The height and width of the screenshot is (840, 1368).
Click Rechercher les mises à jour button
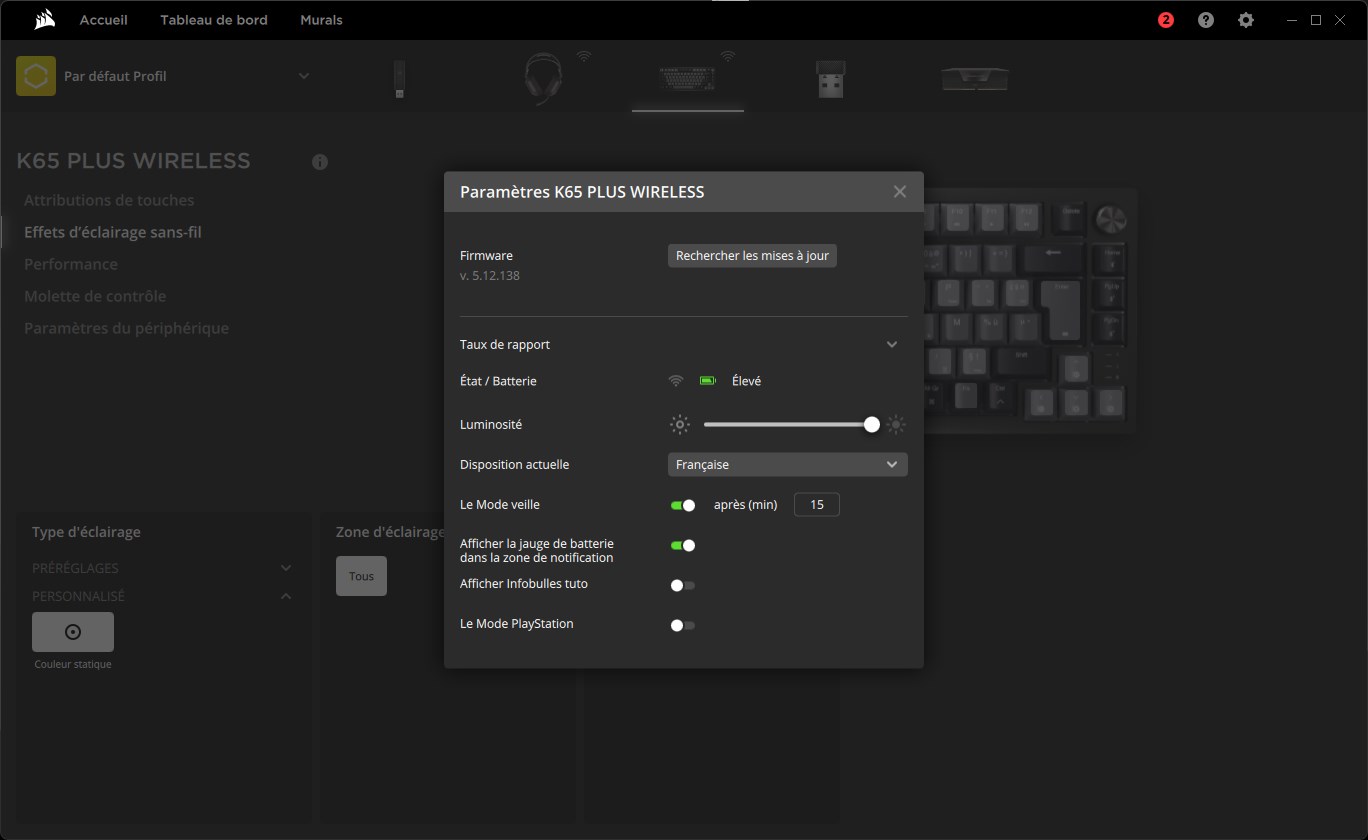point(752,256)
